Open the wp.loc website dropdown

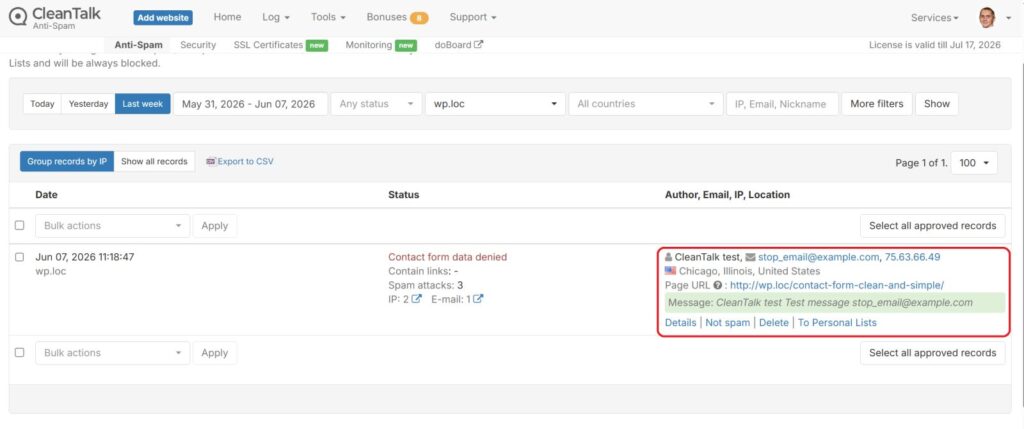coord(495,104)
